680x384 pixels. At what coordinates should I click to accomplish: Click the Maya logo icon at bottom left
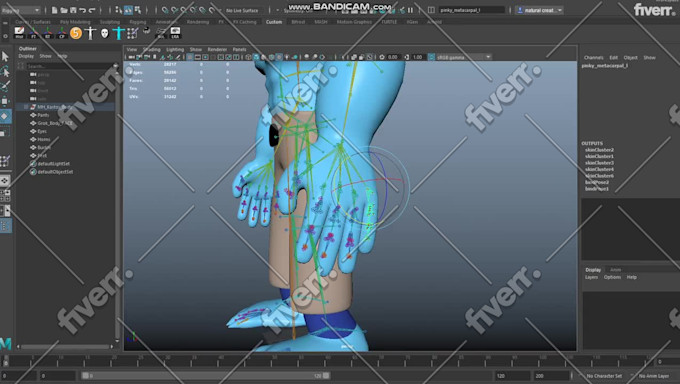click(x=6, y=344)
